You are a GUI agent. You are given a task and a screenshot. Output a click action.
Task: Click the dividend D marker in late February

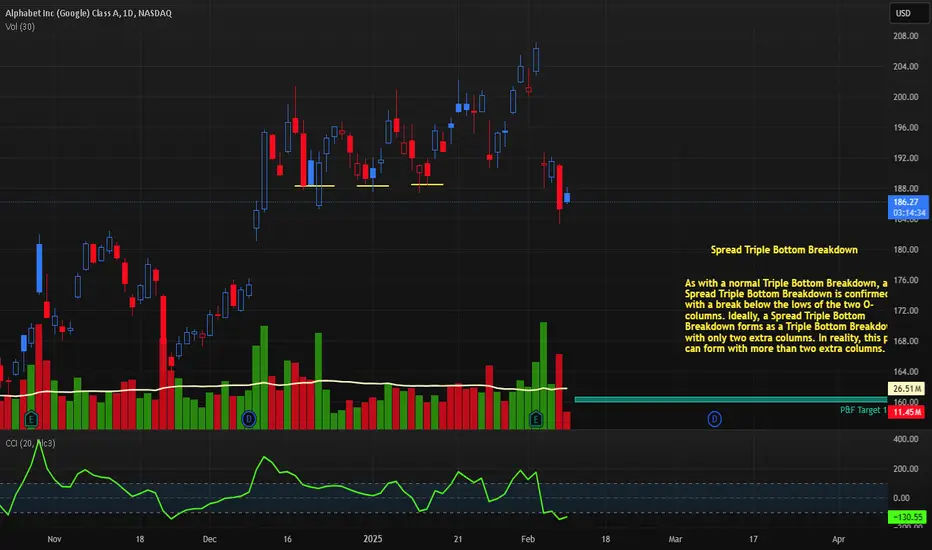(714, 419)
